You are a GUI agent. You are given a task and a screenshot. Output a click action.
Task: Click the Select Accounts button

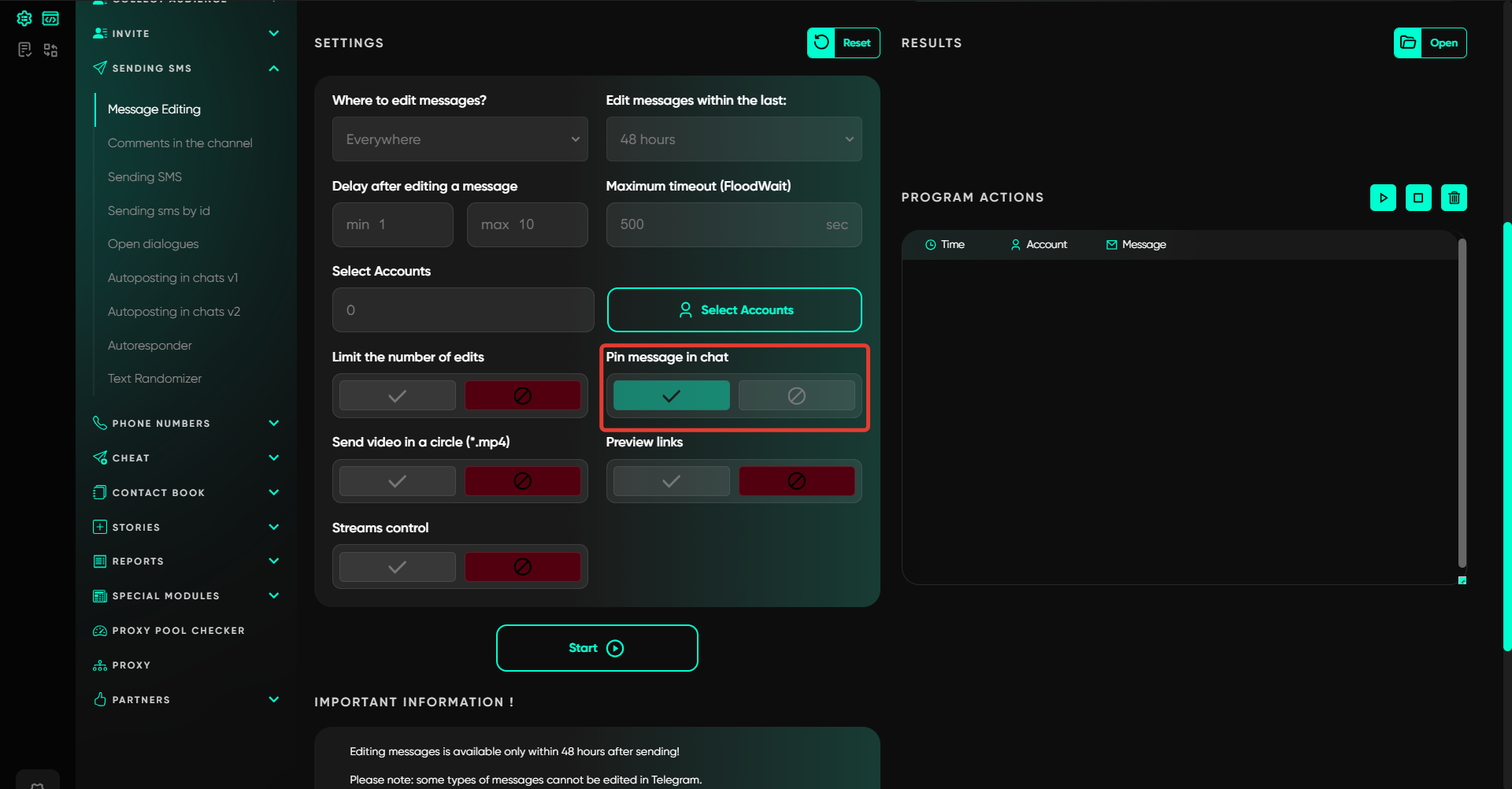734,310
